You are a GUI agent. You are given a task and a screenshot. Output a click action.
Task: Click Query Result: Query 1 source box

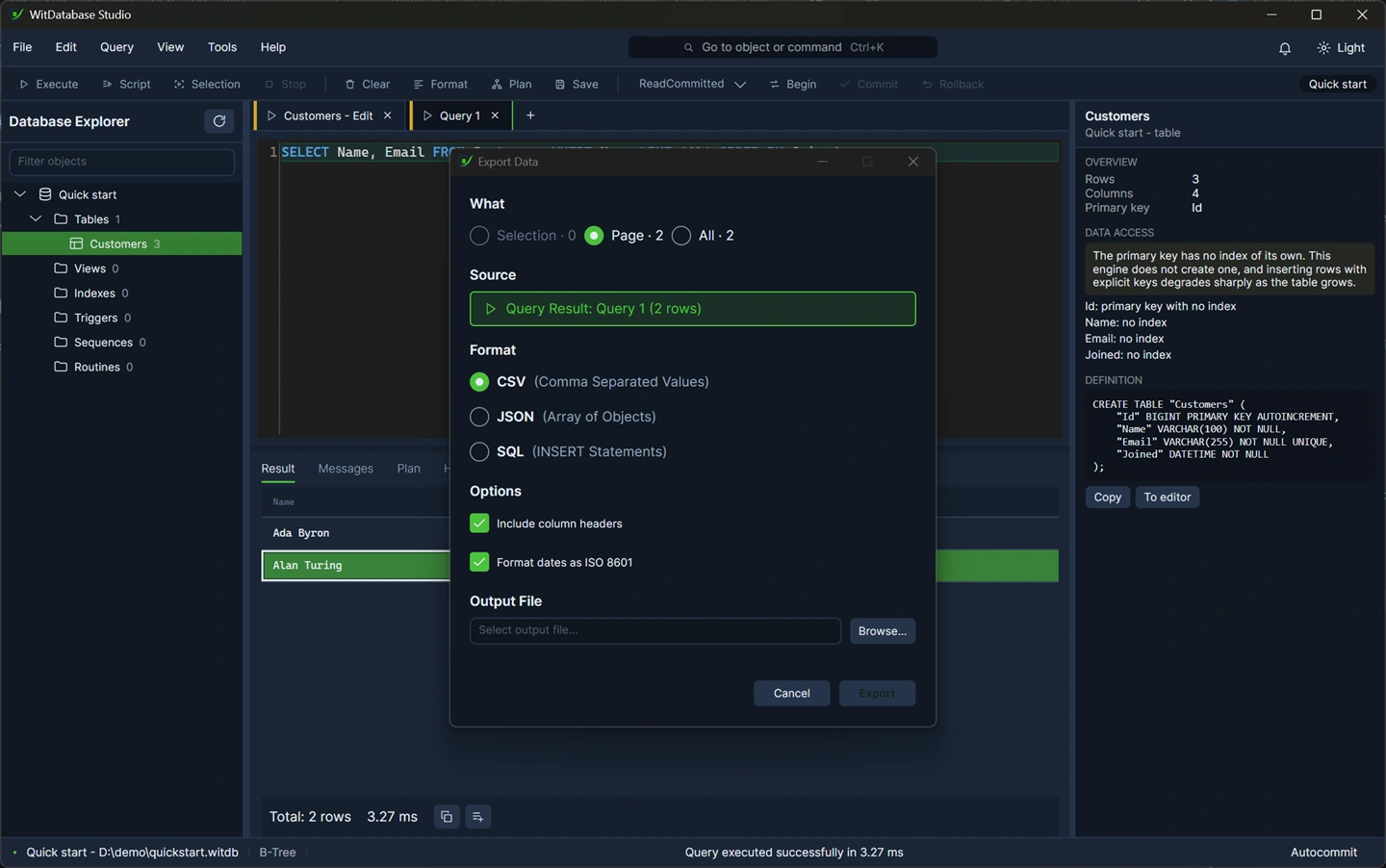(692, 309)
